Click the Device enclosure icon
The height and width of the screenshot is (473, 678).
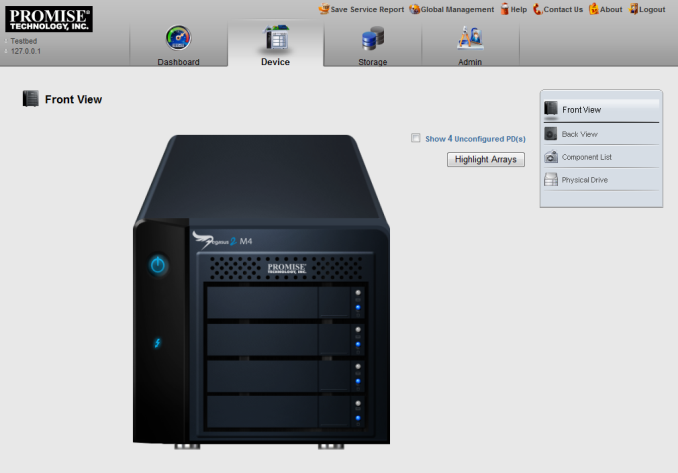tap(276, 38)
